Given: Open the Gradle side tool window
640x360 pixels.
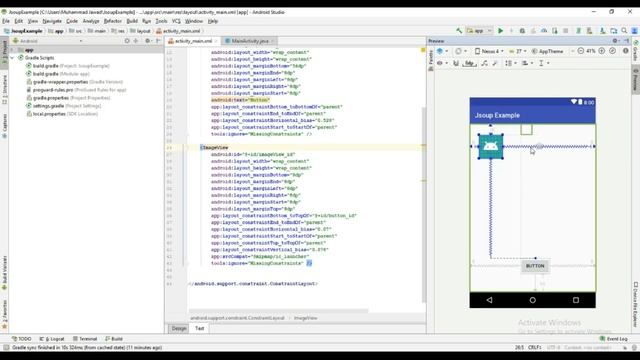Looking at the screenshot, I should click(x=636, y=51).
